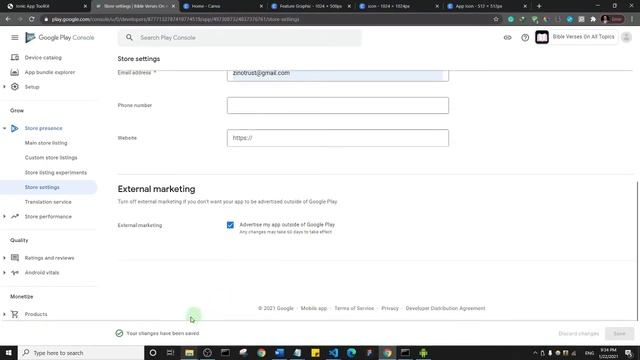Click the Windows taskbar search box
This screenshot has height=360, width=640.
[81, 353]
